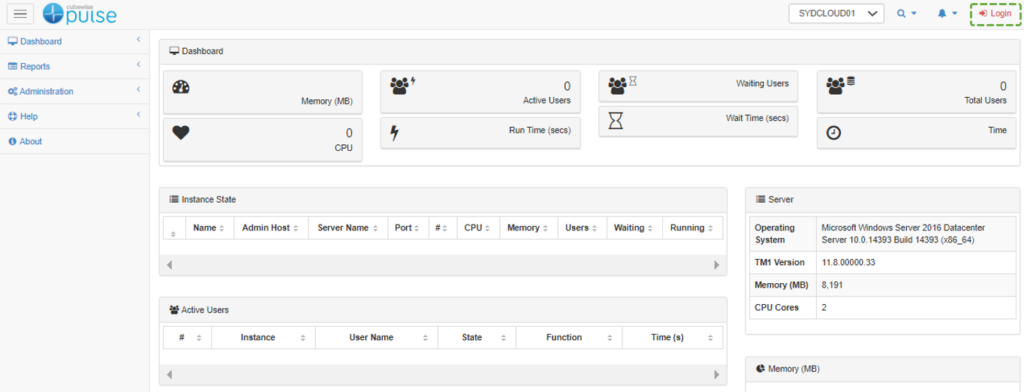1024x392 pixels.
Task: Click the Run Time lightning icon
Action: pyautogui.click(x=394, y=133)
